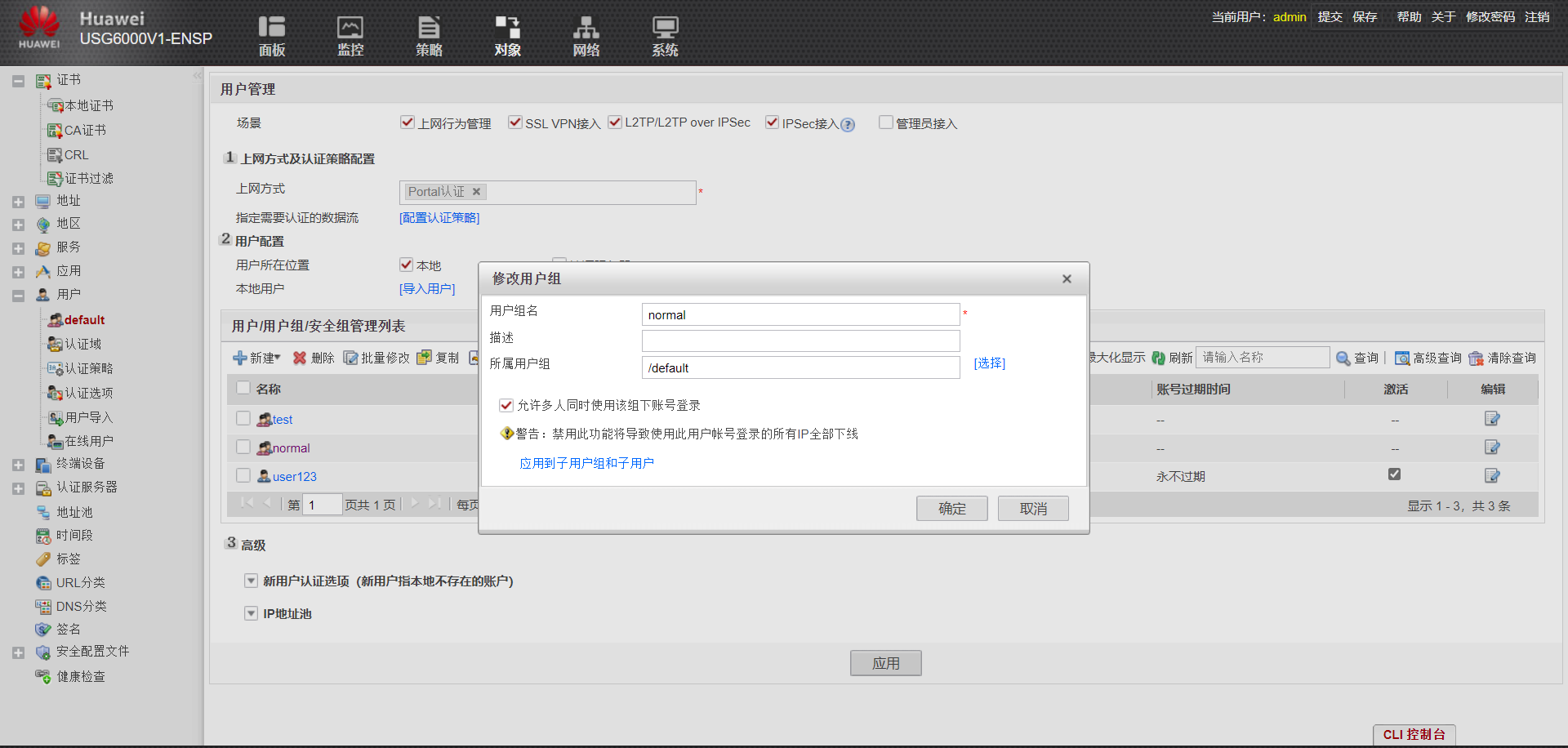Open the 网络 network tab

(x=586, y=37)
